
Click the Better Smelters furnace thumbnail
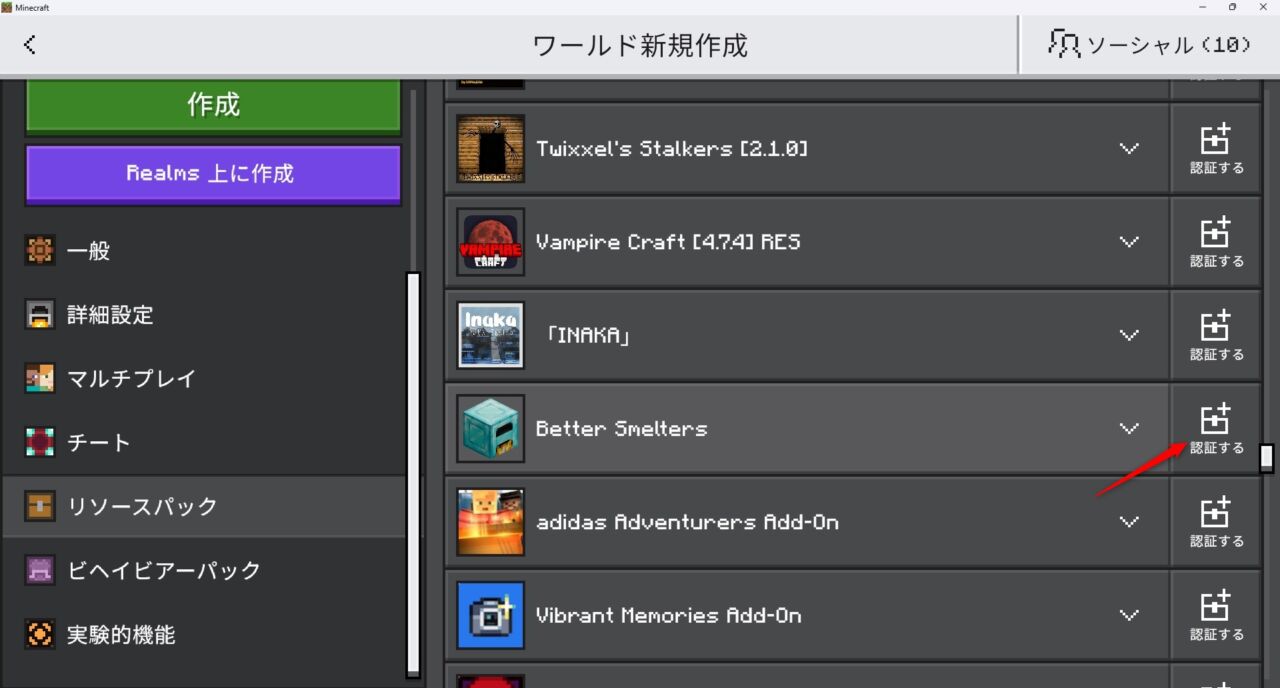pos(490,428)
